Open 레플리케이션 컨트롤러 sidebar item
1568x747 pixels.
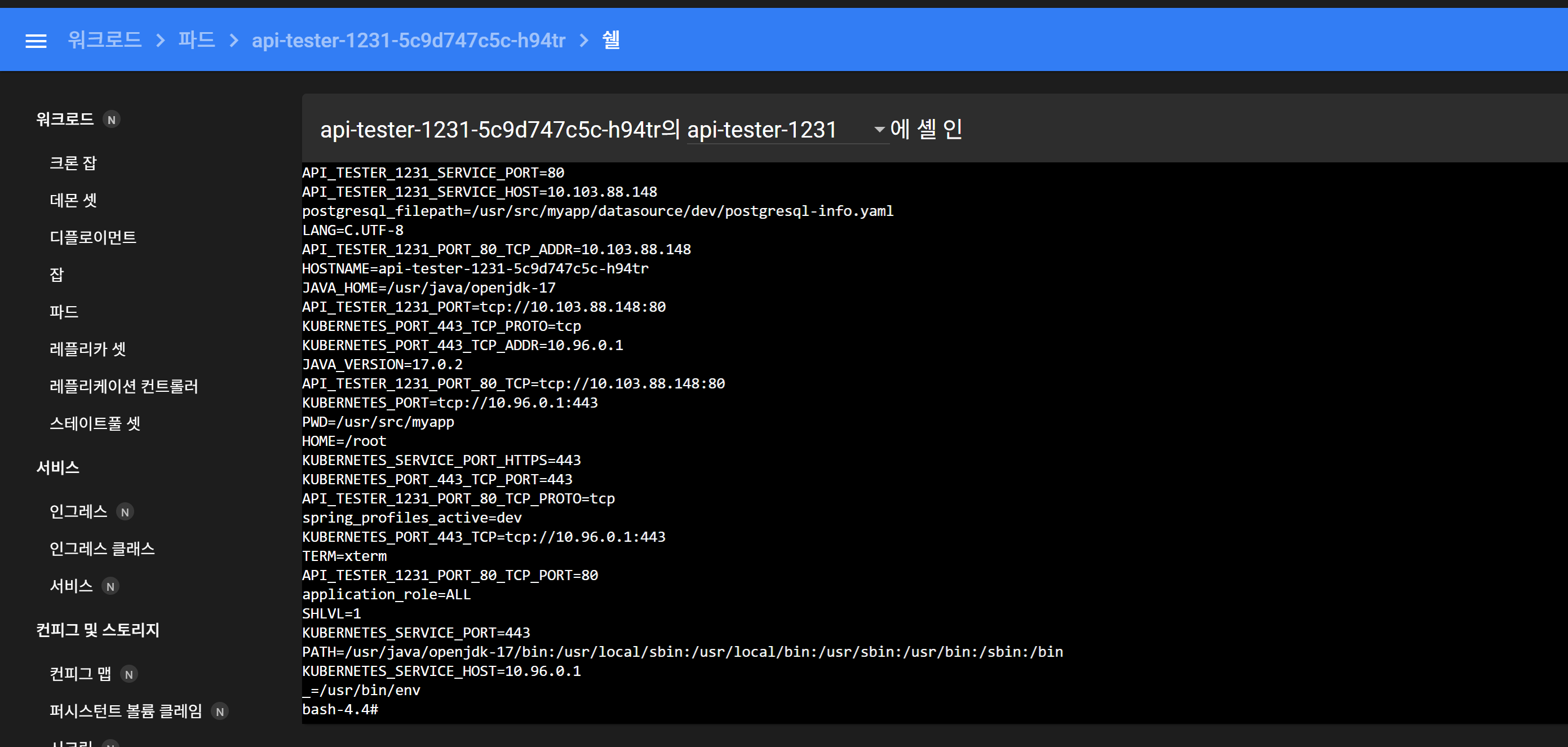(124, 386)
